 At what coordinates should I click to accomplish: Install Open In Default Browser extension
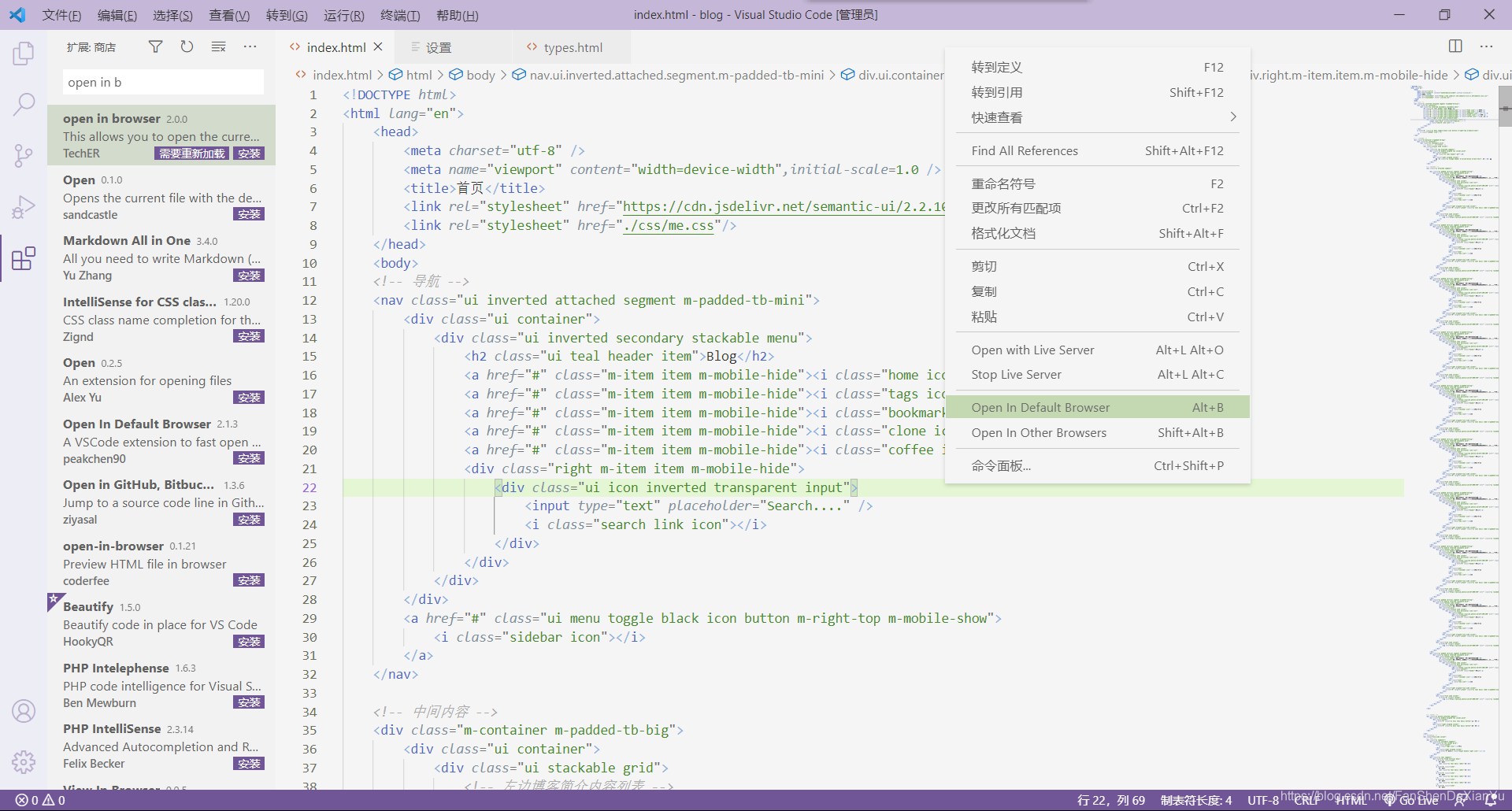coord(249,458)
